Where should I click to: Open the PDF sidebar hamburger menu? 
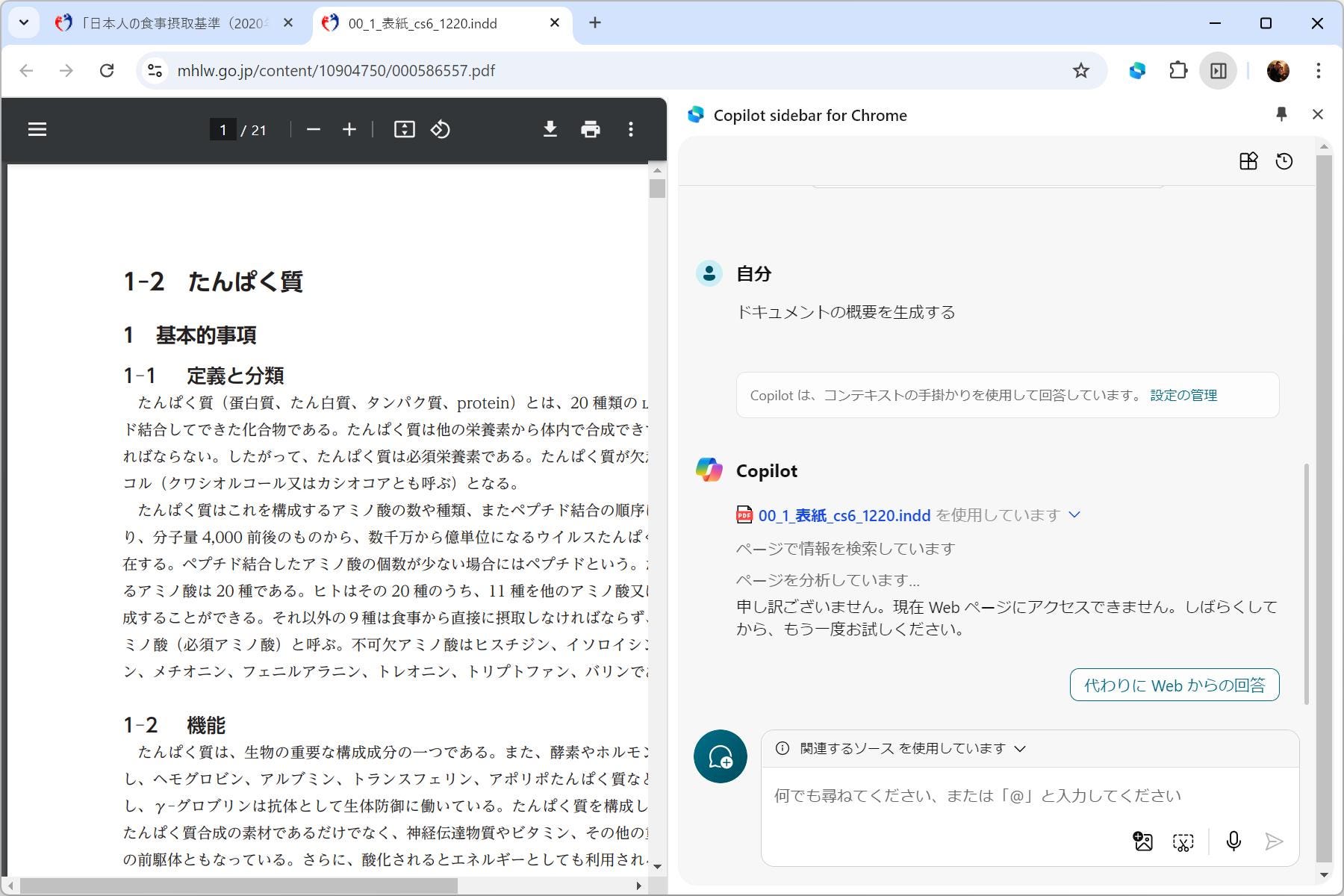tap(37, 130)
